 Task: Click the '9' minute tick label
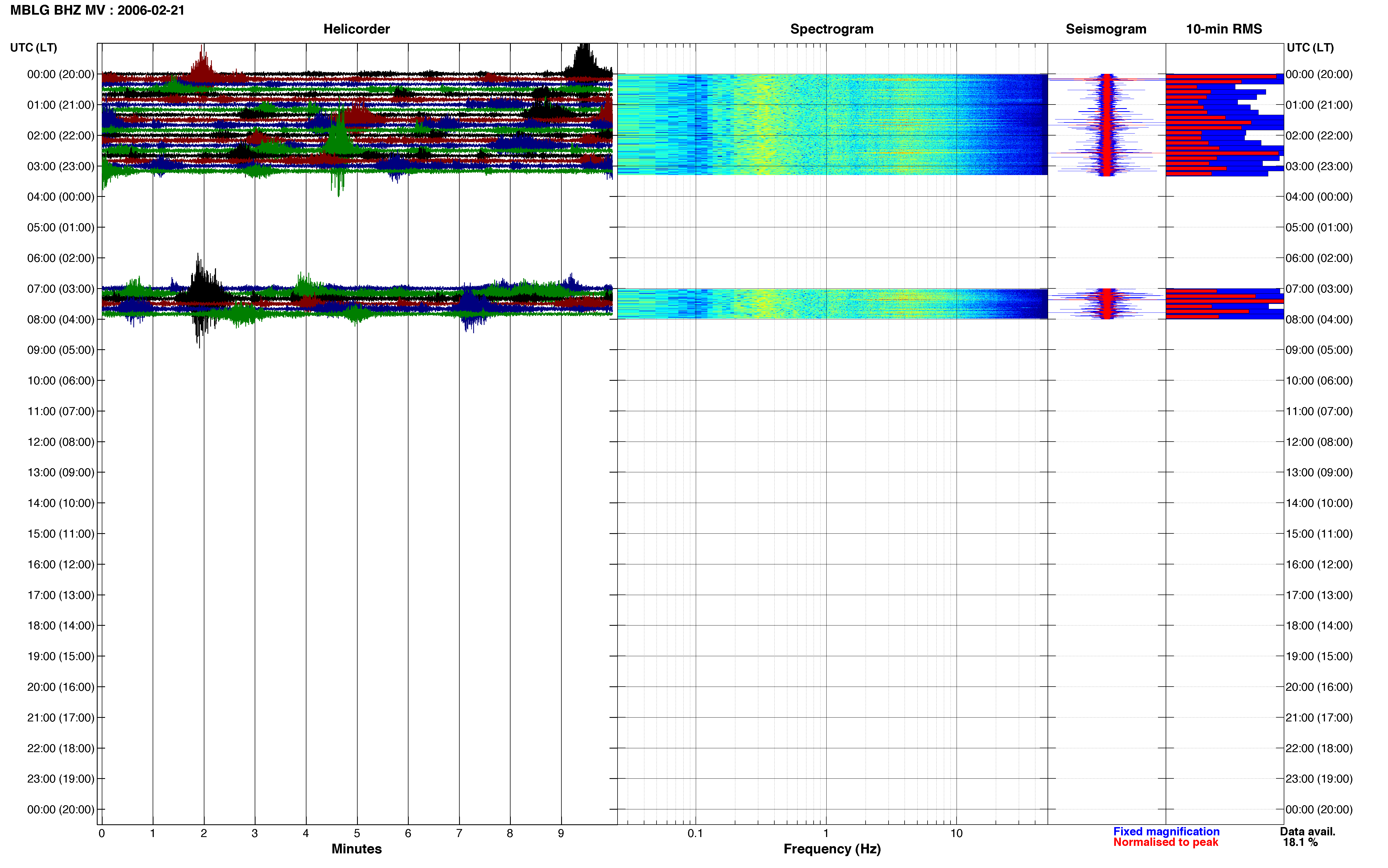pyautogui.click(x=561, y=833)
